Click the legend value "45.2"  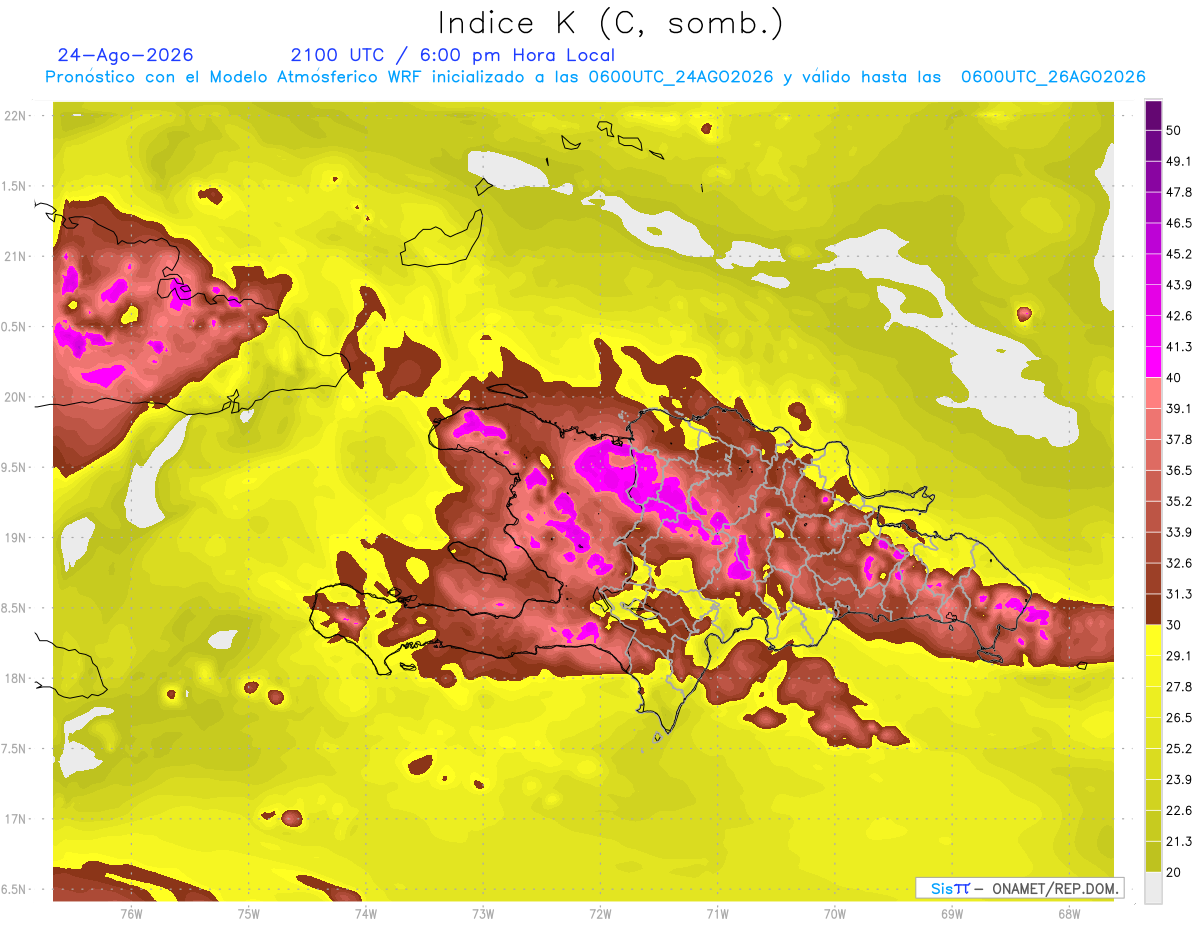click(1178, 254)
